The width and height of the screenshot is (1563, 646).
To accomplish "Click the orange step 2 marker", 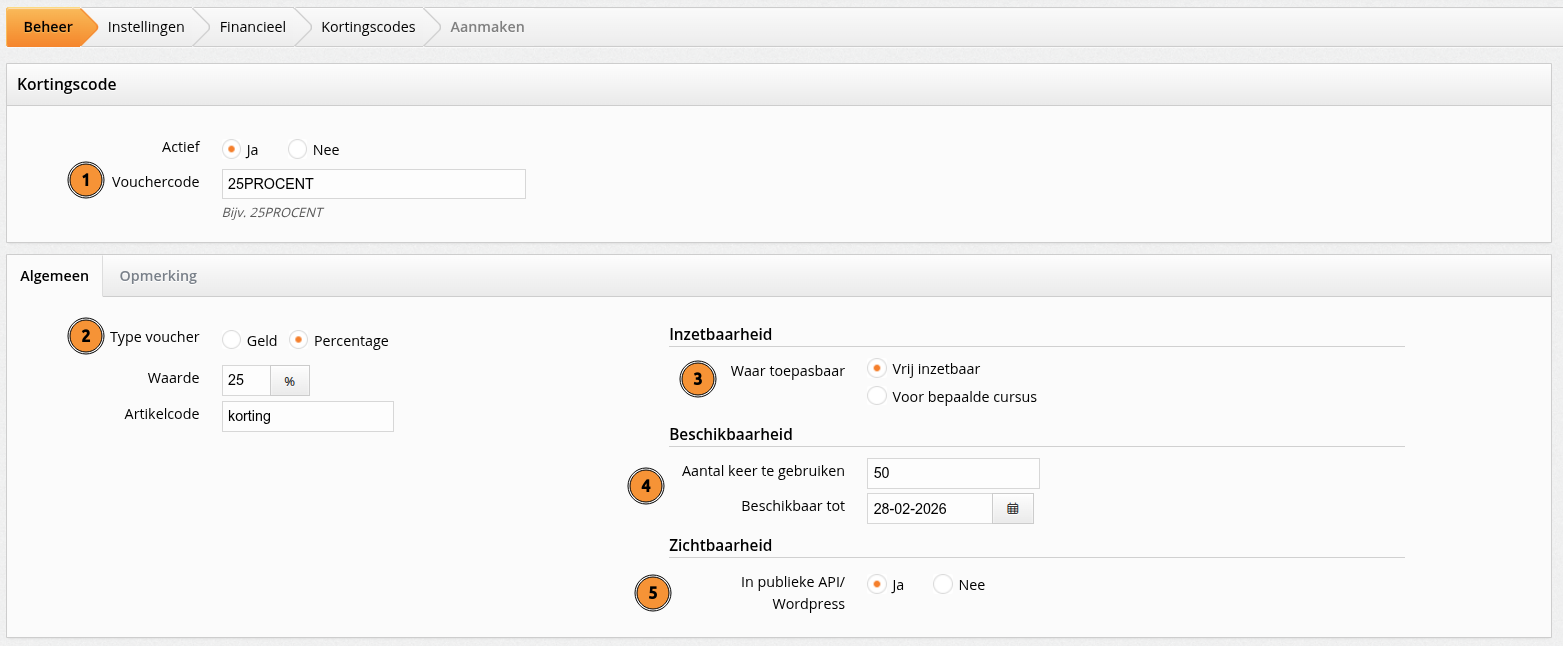I will coord(86,337).
